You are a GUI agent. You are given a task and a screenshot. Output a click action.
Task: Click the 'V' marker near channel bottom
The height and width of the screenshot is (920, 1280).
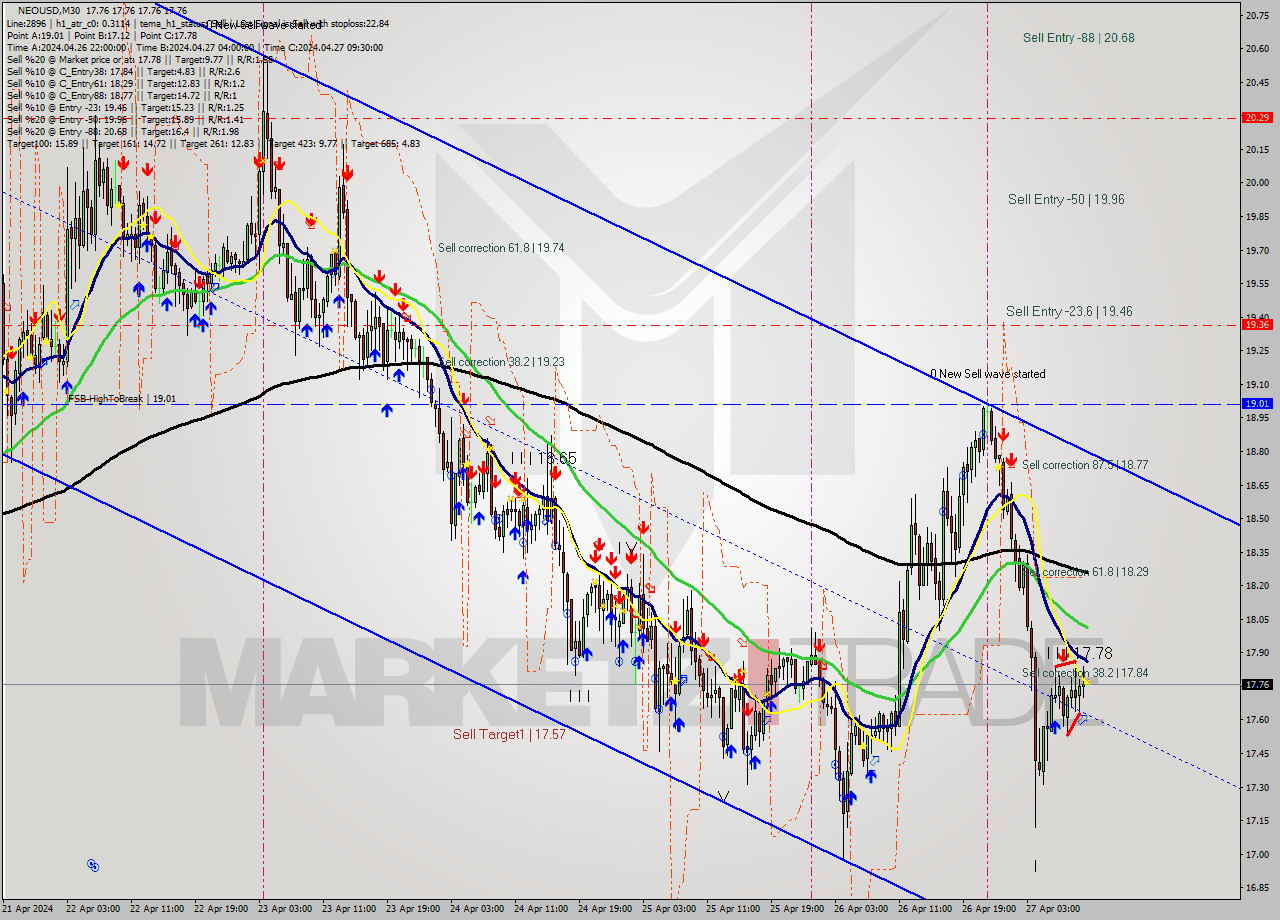tap(723, 797)
